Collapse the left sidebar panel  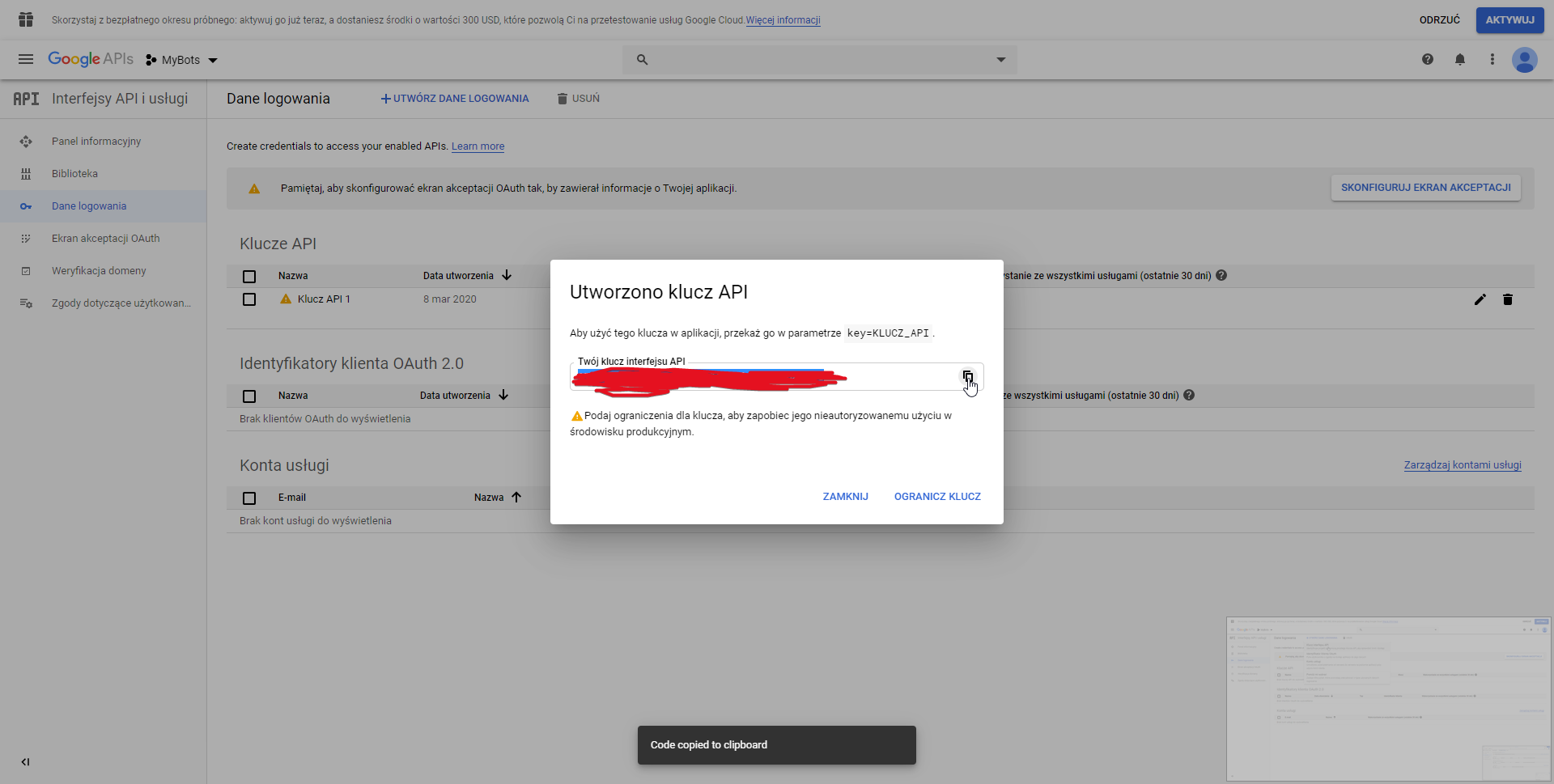tap(25, 761)
